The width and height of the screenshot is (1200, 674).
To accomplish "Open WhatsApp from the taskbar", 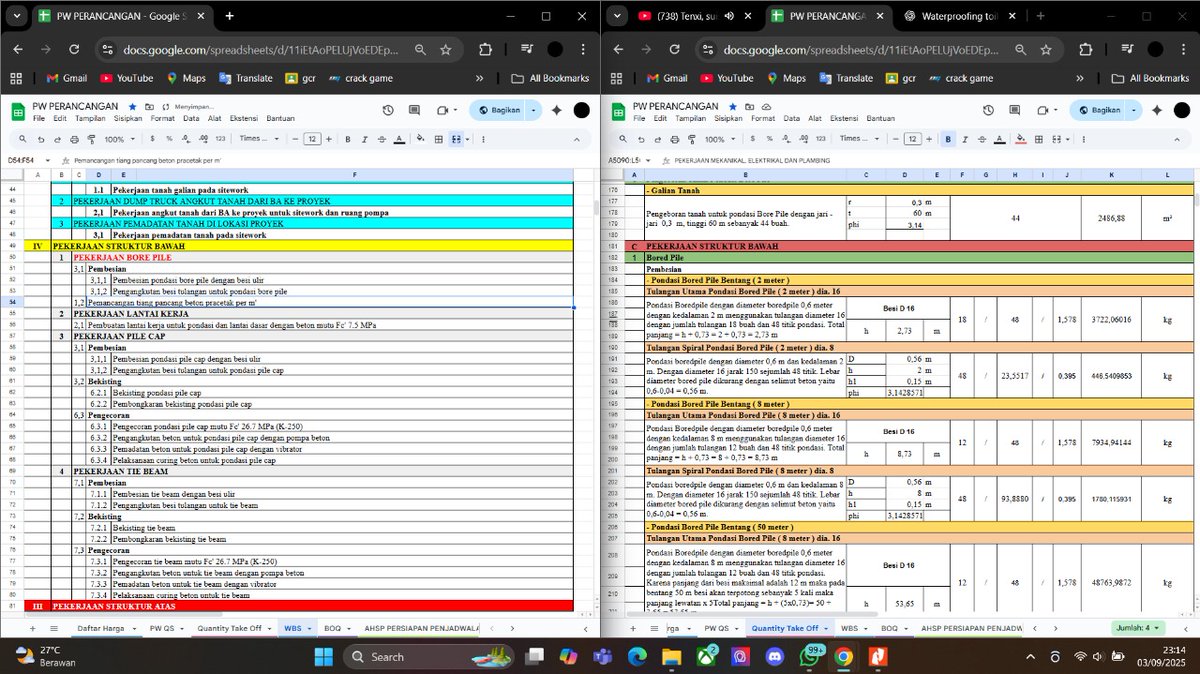I will [x=808, y=656].
